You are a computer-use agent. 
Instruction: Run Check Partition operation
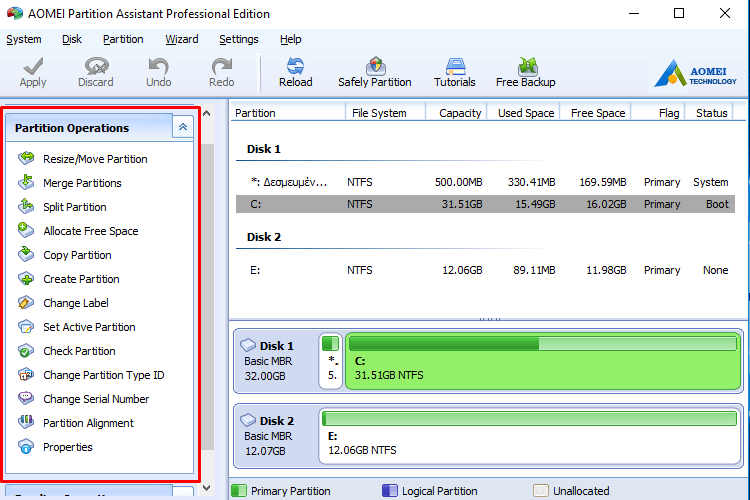(79, 351)
